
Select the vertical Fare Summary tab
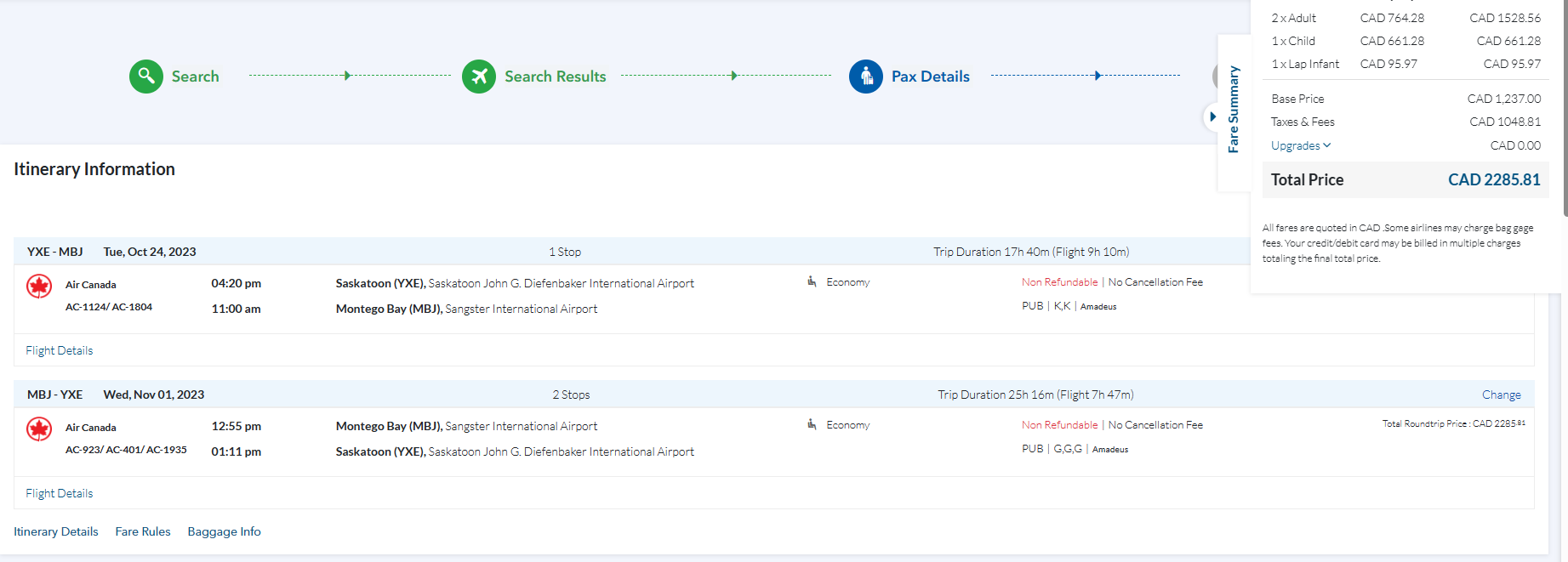click(x=1234, y=109)
